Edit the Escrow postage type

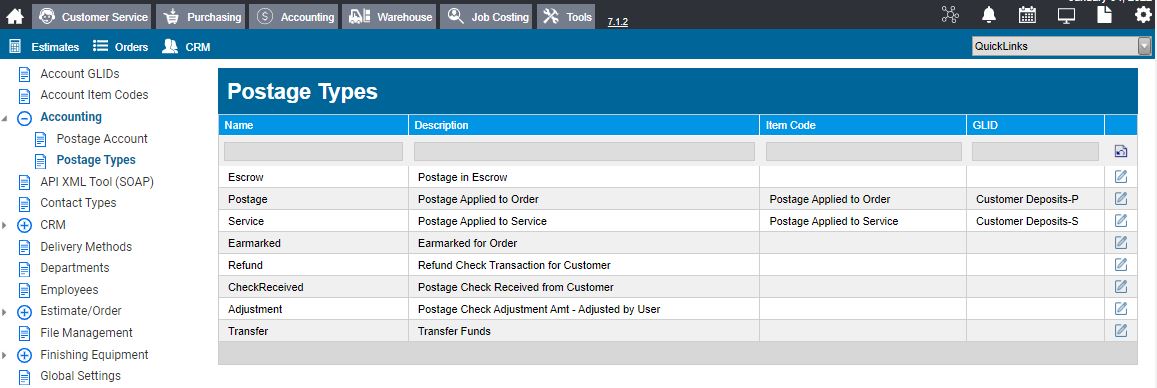tap(1121, 176)
